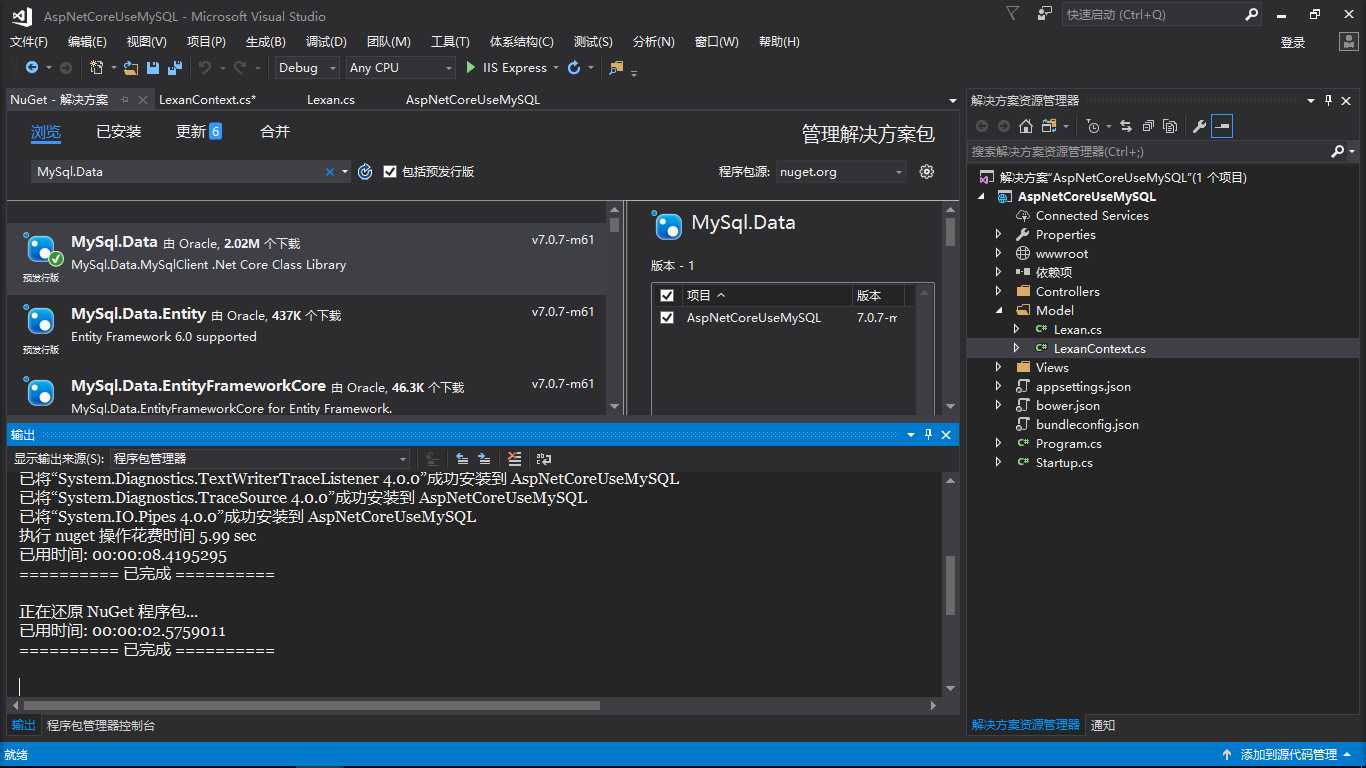Open the IIS Express launch dropdown arrow

coord(554,68)
